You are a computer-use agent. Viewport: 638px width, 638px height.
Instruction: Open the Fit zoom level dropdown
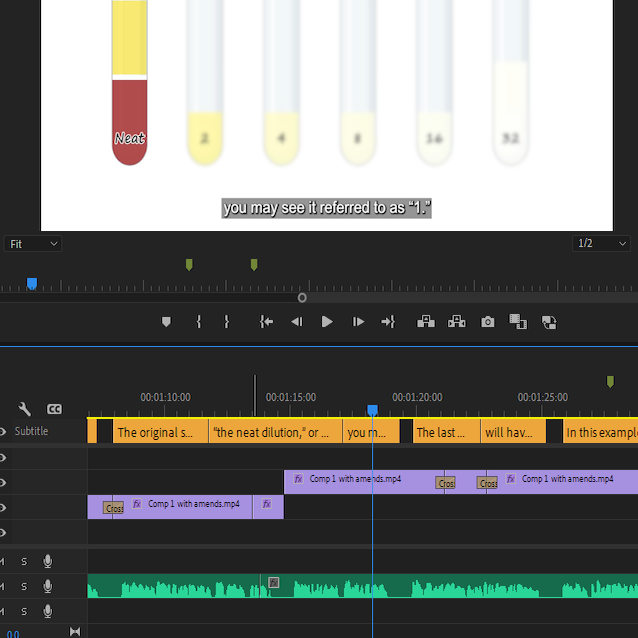pos(33,244)
